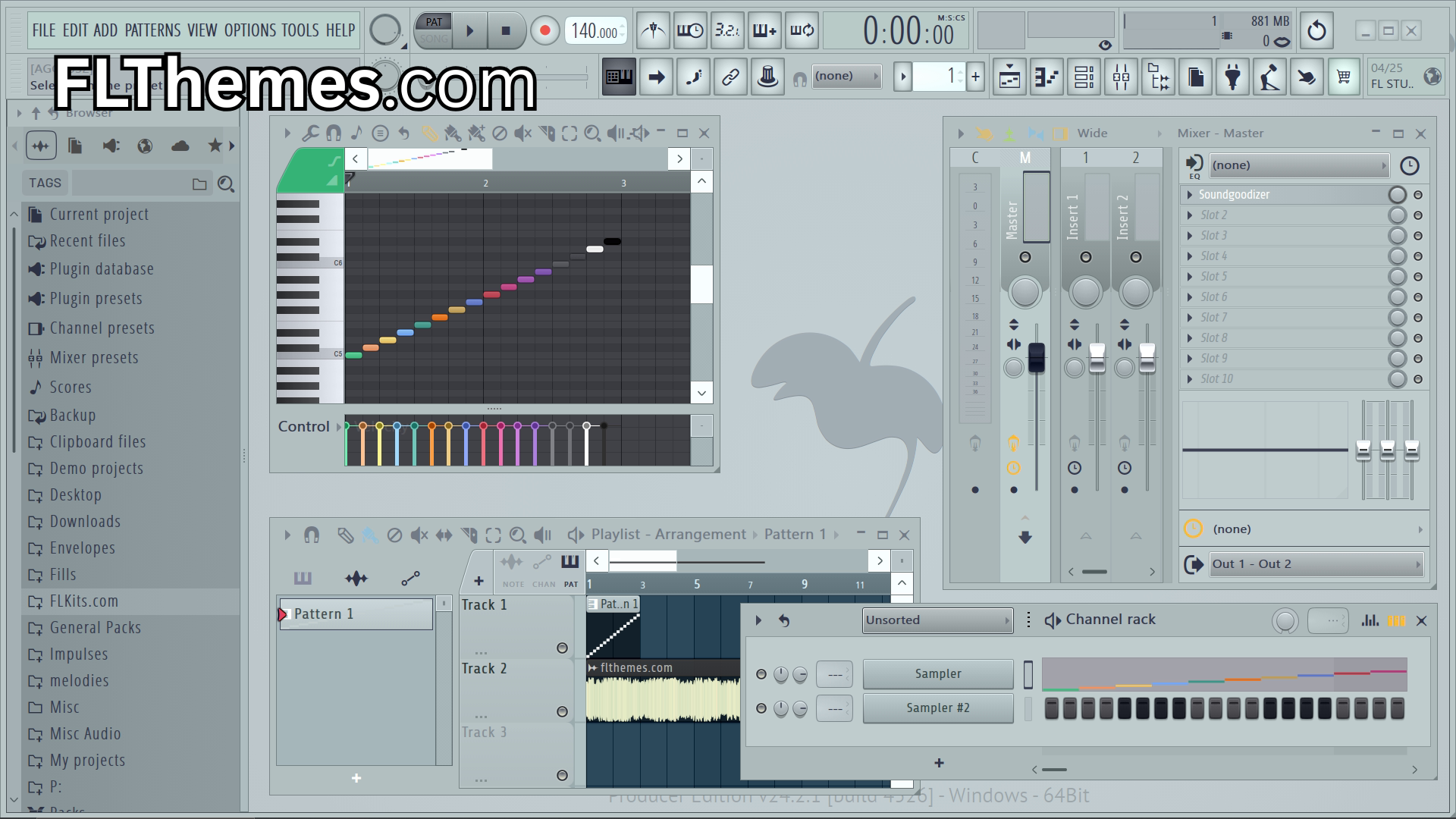Start playback with the Play button
This screenshot has height=819, width=1456.
pos(470,31)
